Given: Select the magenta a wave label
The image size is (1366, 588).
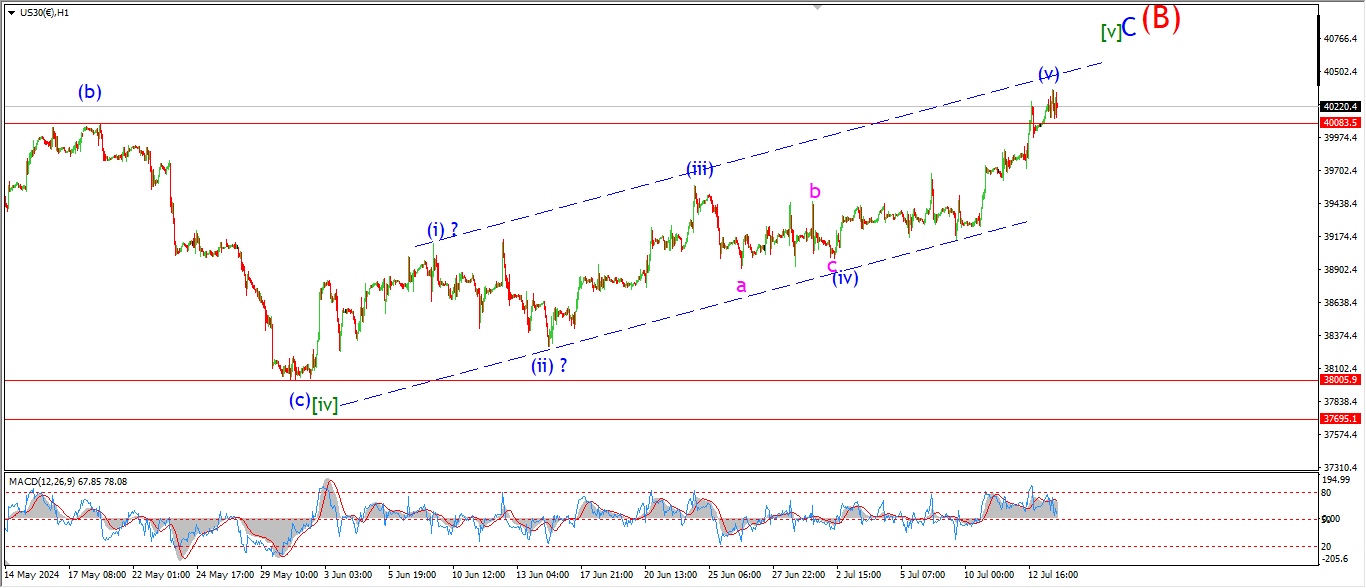Looking at the screenshot, I should 741,286.
